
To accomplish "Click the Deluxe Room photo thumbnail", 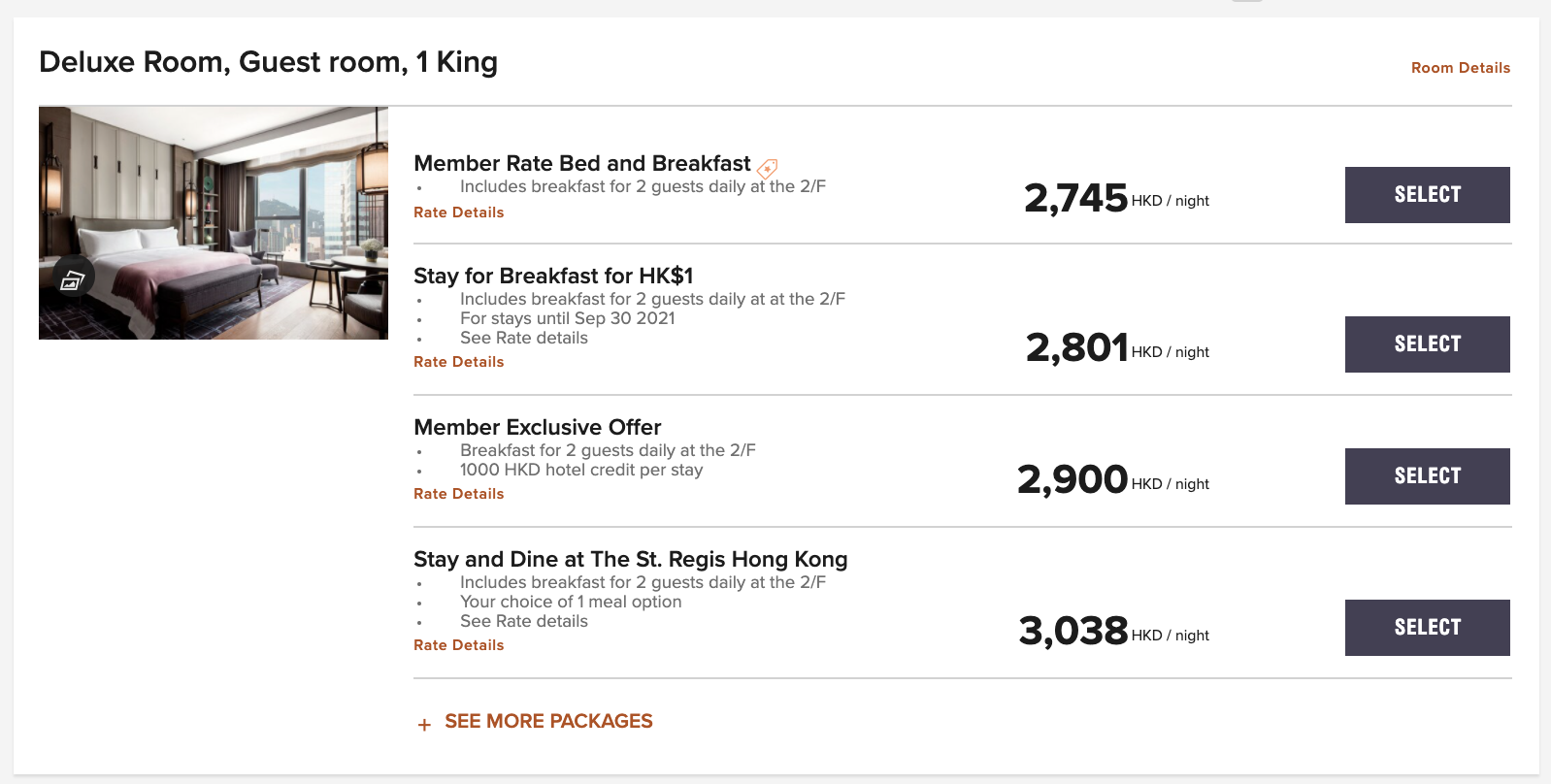I will [x=214, y=223].
